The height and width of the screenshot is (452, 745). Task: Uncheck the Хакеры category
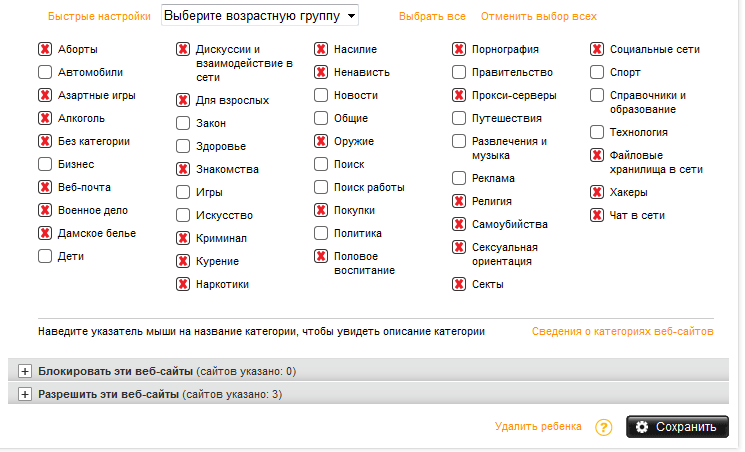597,192
